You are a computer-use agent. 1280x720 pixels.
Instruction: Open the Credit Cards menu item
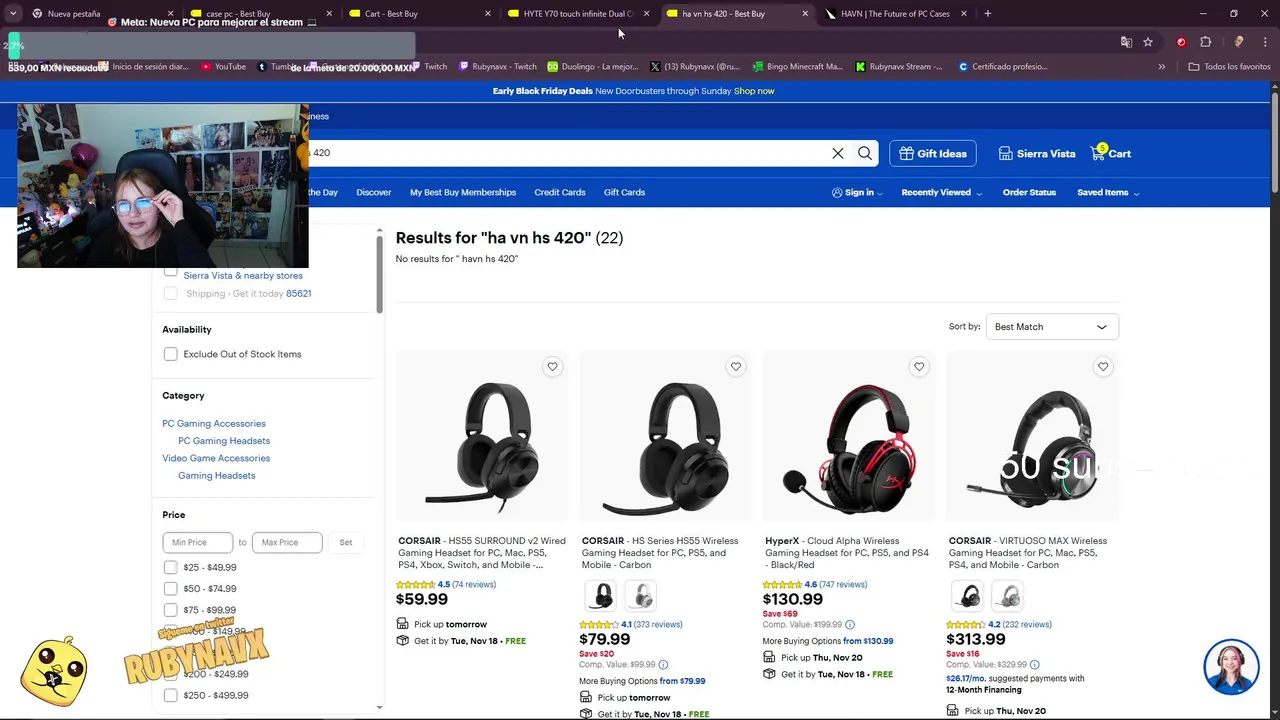(560, 193)
